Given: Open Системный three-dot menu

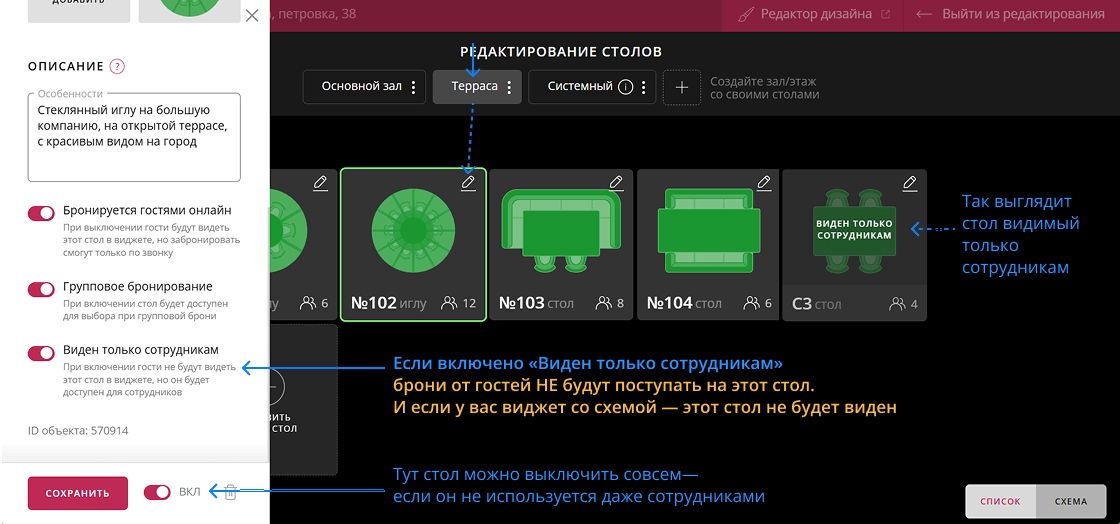Looking at the screenshot, I should pos(644,87).
